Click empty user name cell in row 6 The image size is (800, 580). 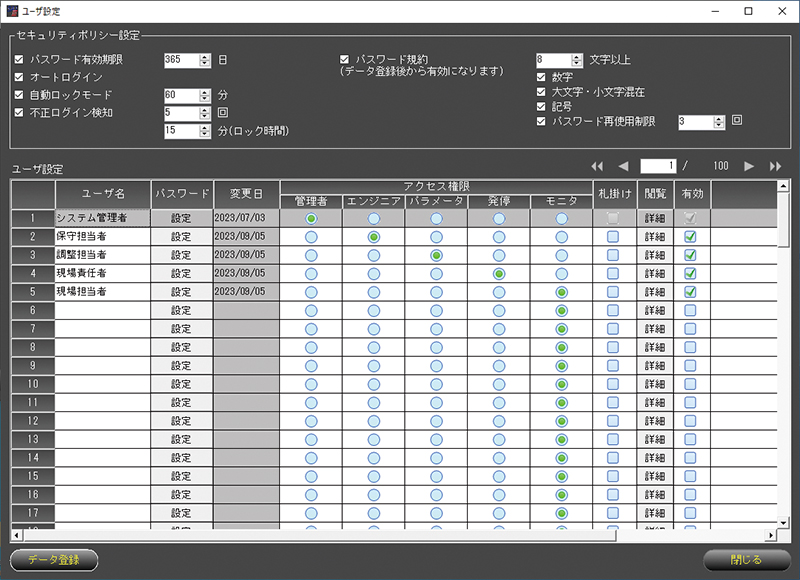click(x=103, y=310)
